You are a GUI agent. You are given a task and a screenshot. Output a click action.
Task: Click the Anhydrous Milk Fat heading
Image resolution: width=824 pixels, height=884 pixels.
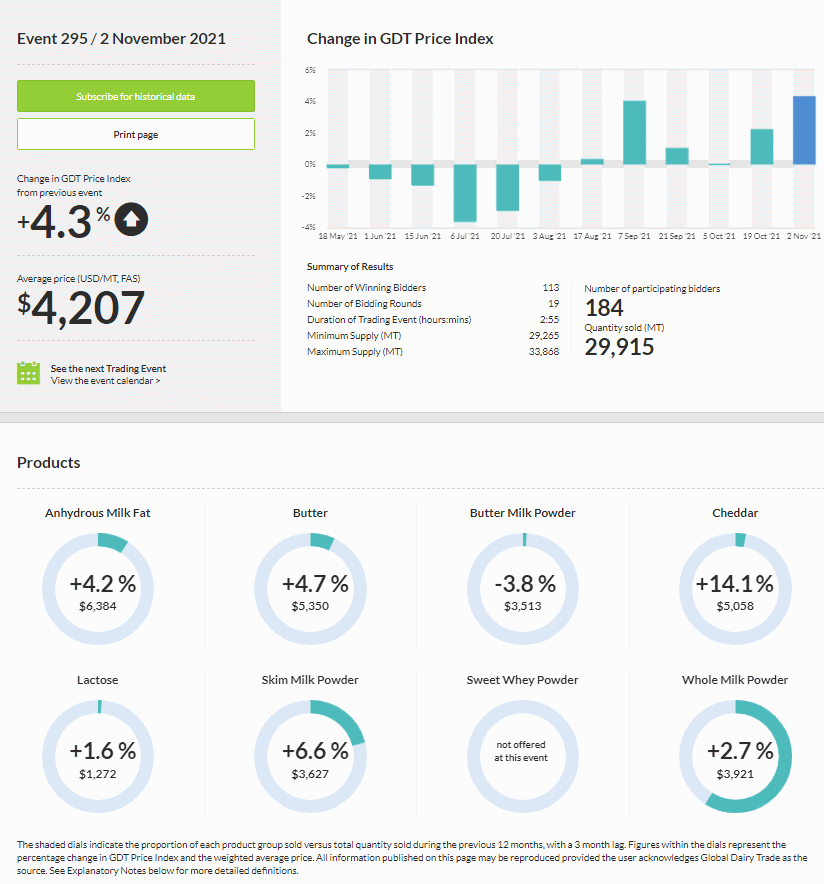coord(98,513)
